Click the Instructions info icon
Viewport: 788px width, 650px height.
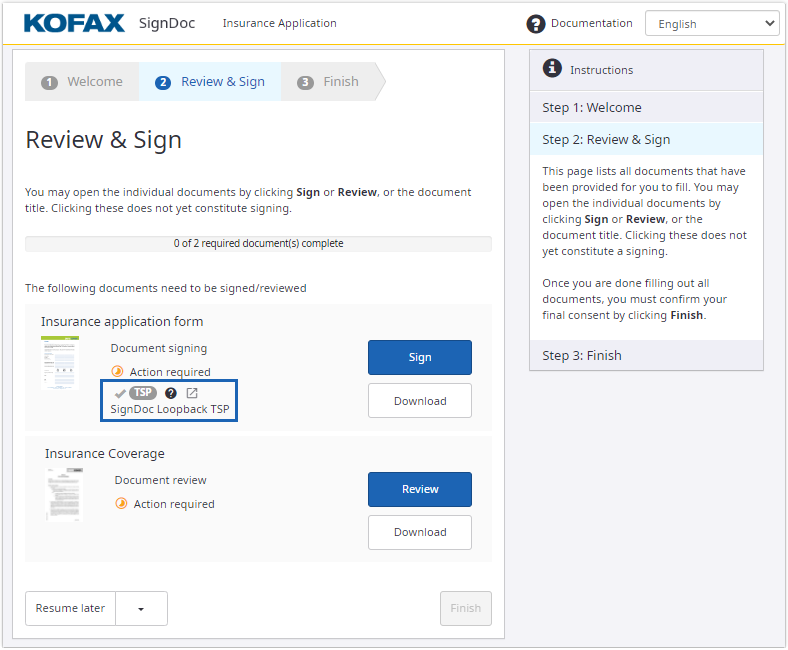click(552, 68)
